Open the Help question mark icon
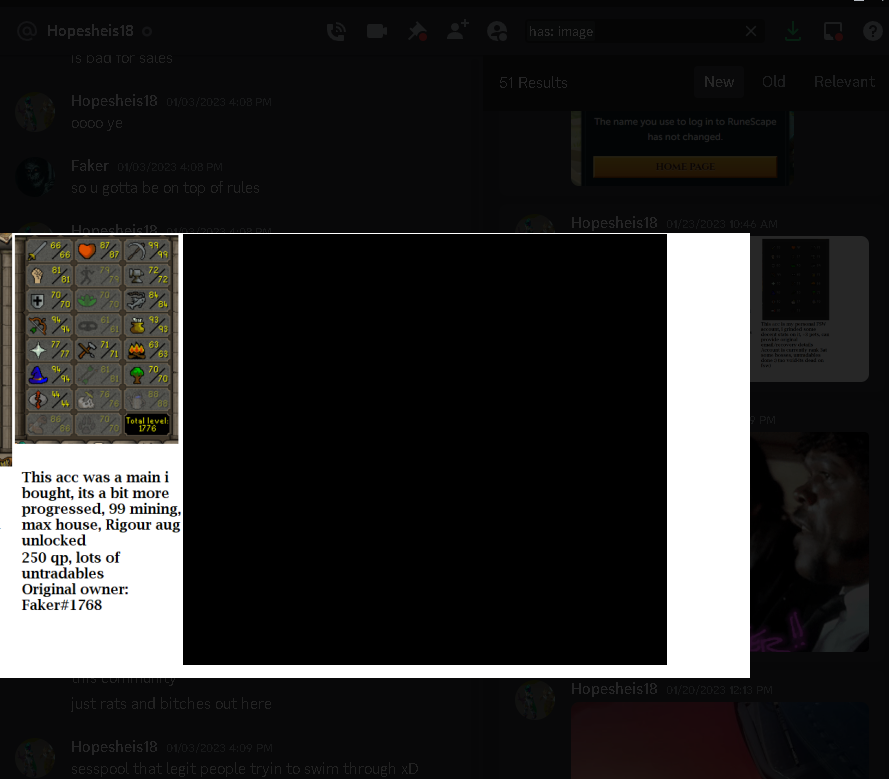This screenshot has height=779, width=889. 873,31
